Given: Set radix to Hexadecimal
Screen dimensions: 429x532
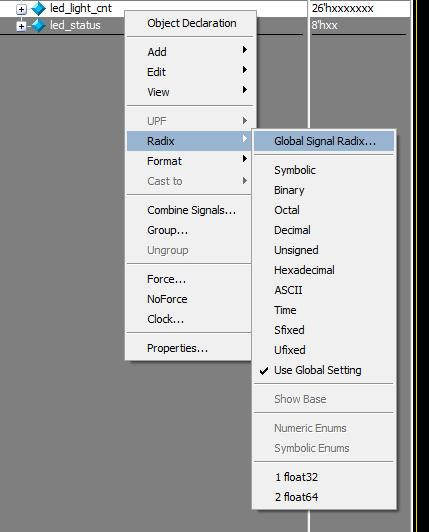Looking at the screenshot, I should click(324, 270).
